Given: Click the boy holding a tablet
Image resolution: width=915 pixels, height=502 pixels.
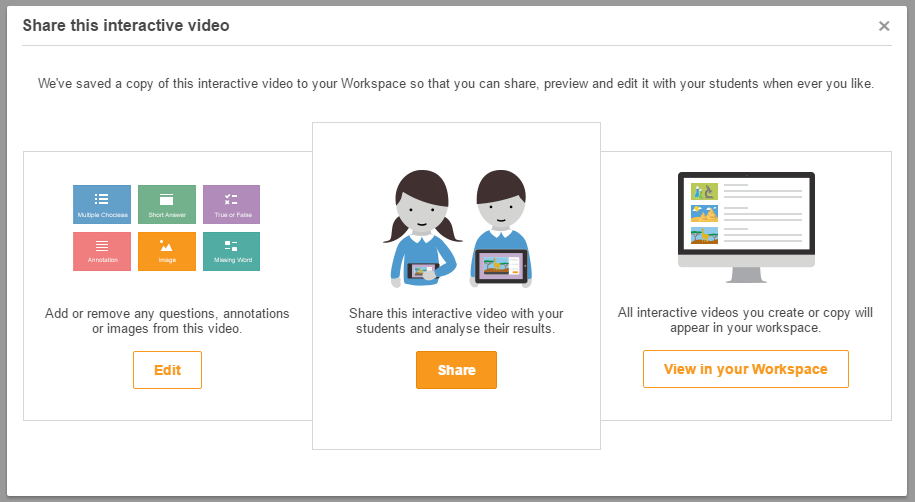Looking at the screenshot, I should pos(500,227).
